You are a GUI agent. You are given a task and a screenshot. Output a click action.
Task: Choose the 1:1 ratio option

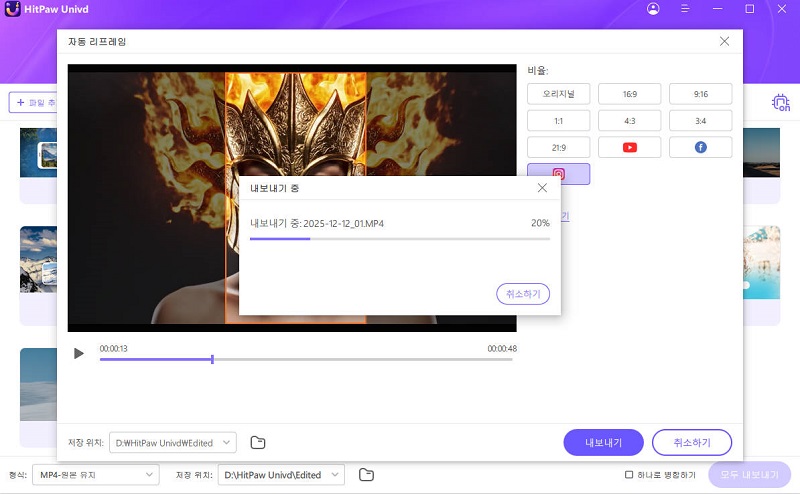tap(559, 121)
